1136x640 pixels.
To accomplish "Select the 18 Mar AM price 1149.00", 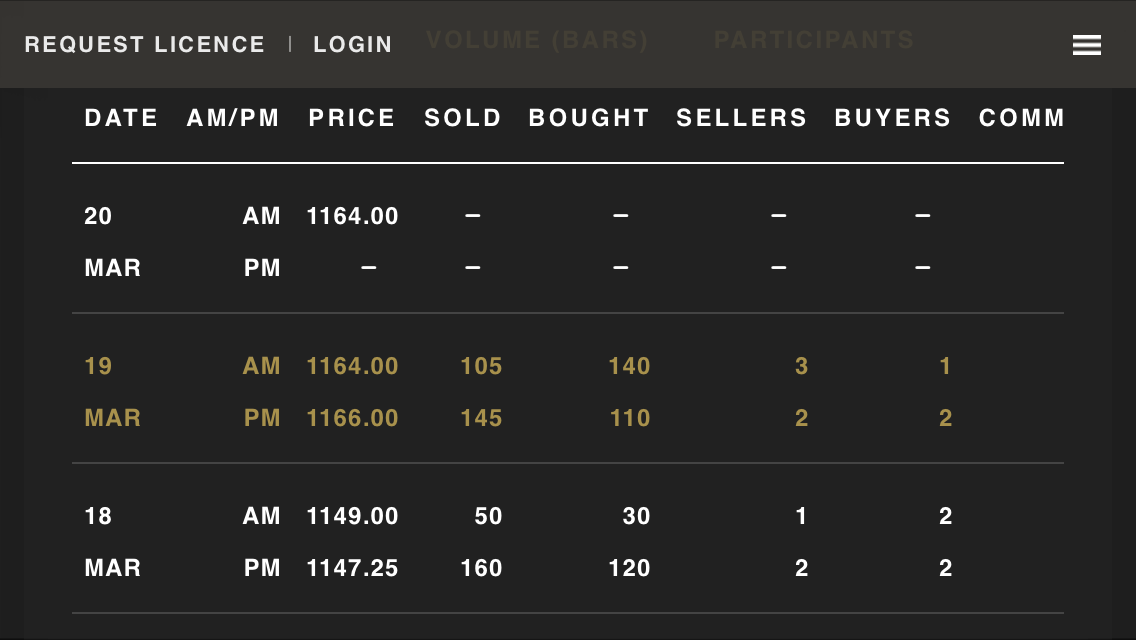I will [352, 516].
